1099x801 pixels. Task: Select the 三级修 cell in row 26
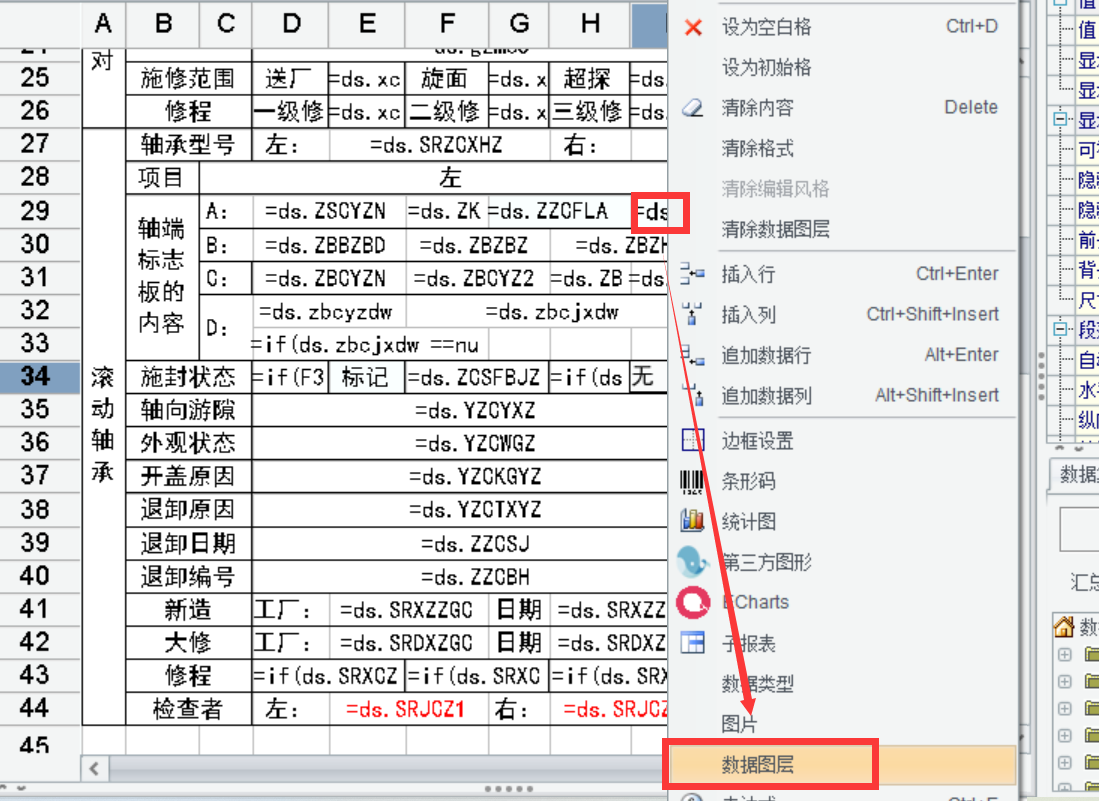[x=590, y=111]
